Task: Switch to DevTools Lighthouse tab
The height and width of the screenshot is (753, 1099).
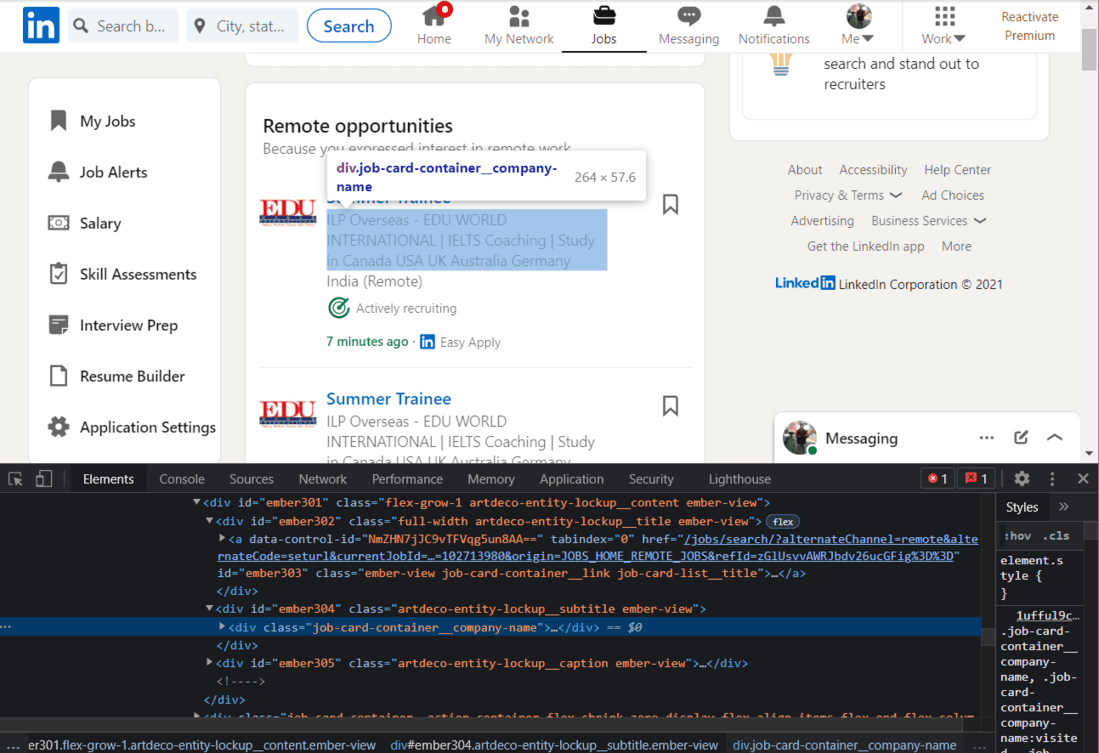Action: click(739, 479)
